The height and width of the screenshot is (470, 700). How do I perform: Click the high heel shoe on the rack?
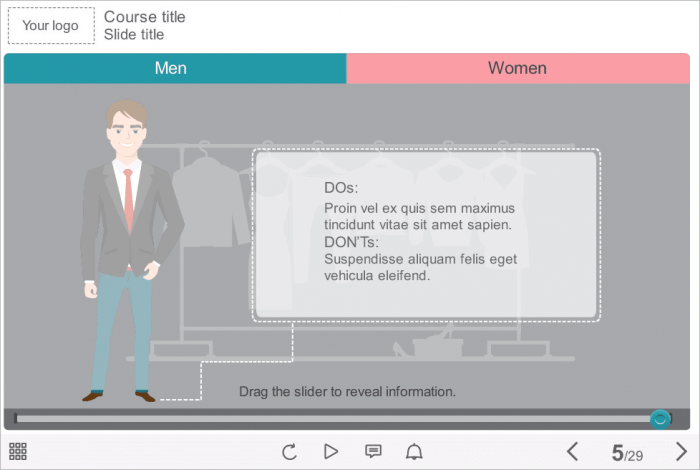coord(400,349)
